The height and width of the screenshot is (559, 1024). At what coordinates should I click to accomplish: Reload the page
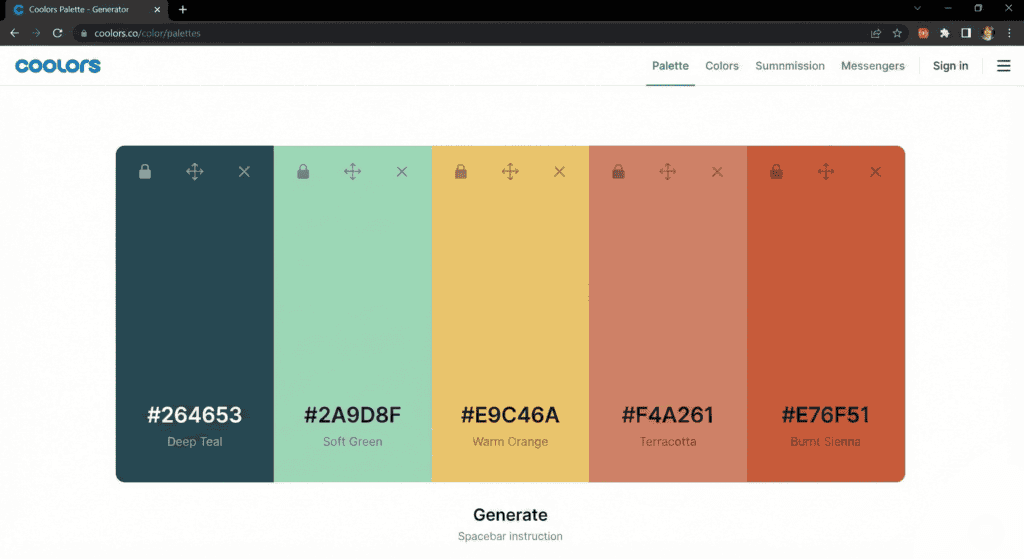tap(57, 33)
